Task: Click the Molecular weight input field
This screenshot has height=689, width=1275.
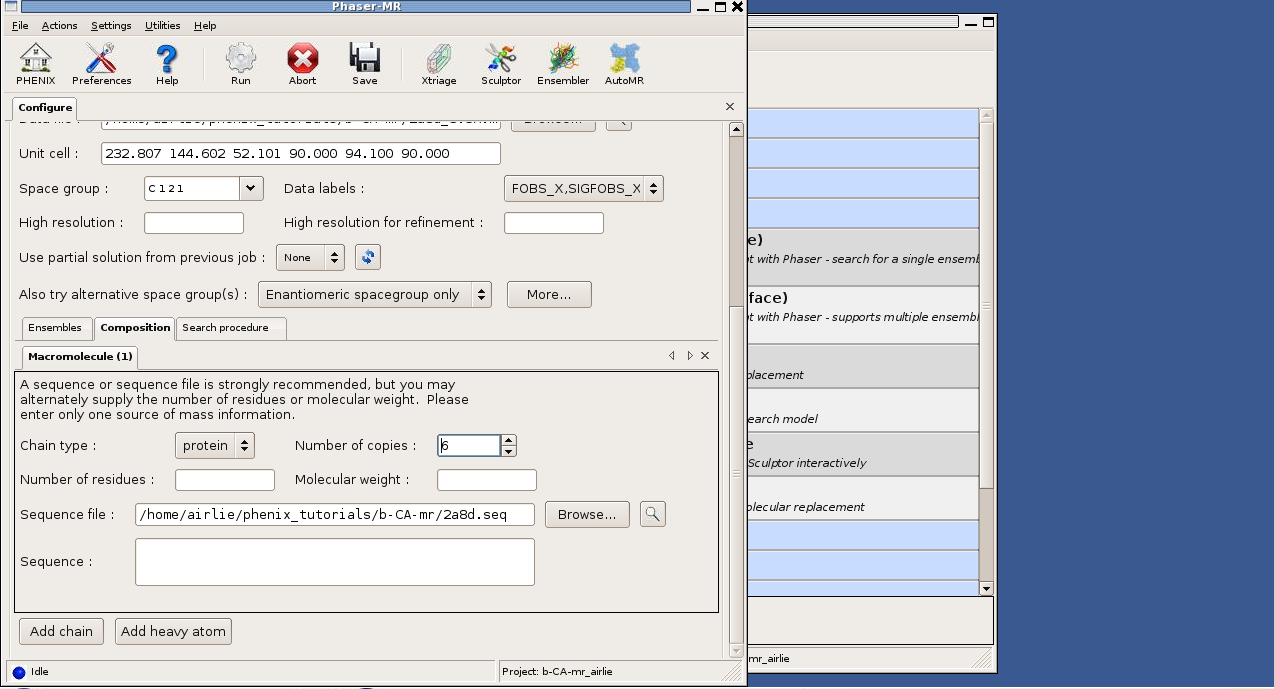Action: pos(486,480)
